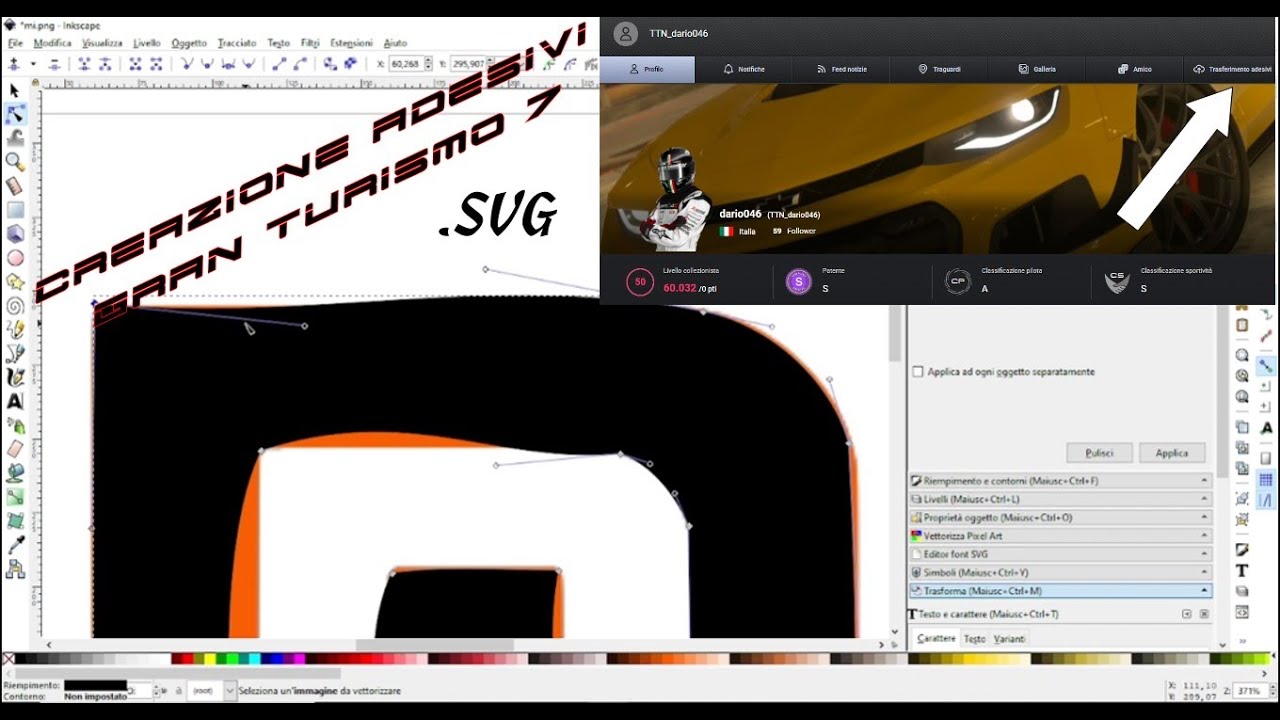
Task: Select the Spiral tool
Action: tap(14, 306)
